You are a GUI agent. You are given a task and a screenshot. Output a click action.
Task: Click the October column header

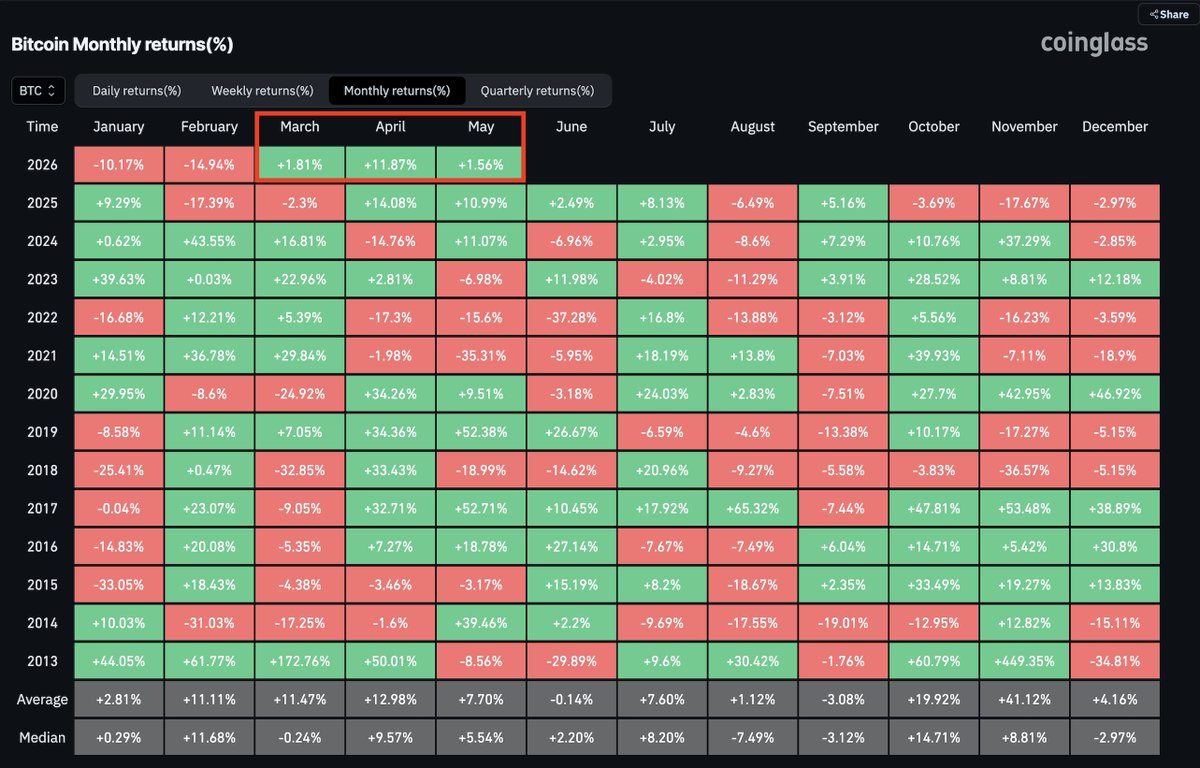click(x=933, y=127)
